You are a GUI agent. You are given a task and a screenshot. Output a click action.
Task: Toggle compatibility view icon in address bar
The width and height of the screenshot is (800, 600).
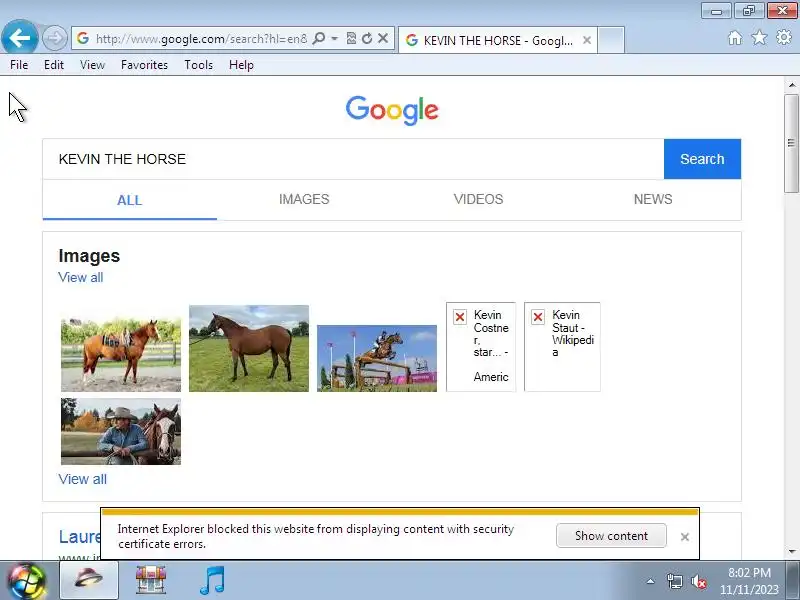tap(351, 38)
